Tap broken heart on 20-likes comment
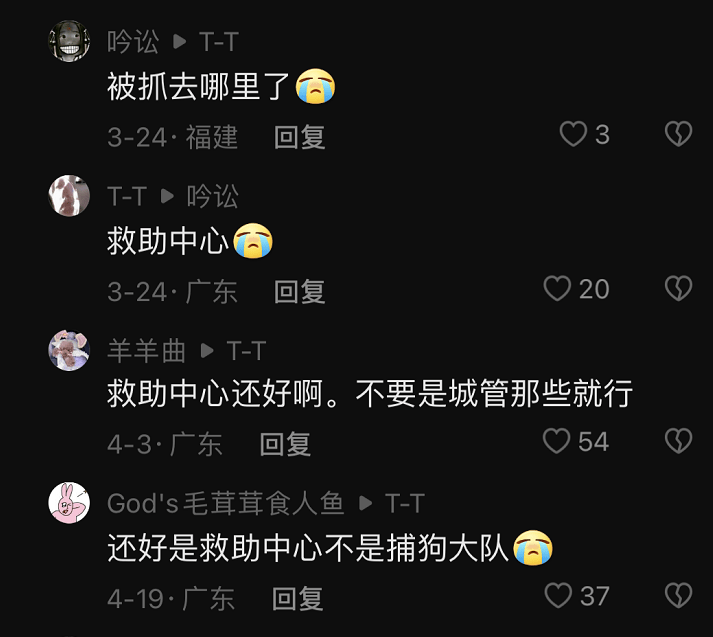Viewport: 713px width, 637px height. point(678,289)
